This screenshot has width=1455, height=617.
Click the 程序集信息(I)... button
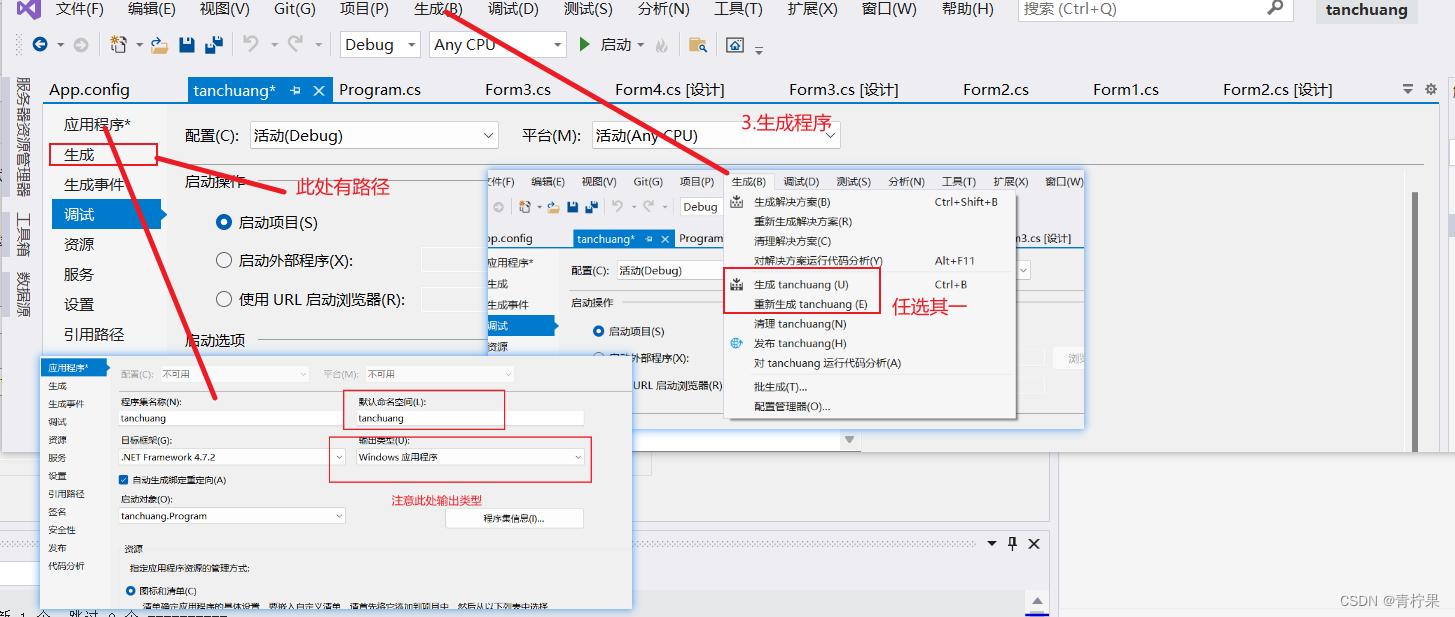pos(514,519)
